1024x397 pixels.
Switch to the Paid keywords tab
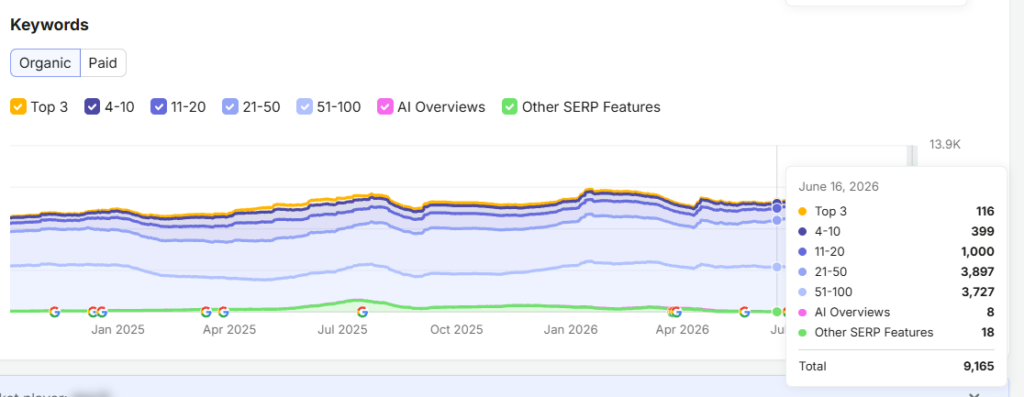click(x=103, y=63)
